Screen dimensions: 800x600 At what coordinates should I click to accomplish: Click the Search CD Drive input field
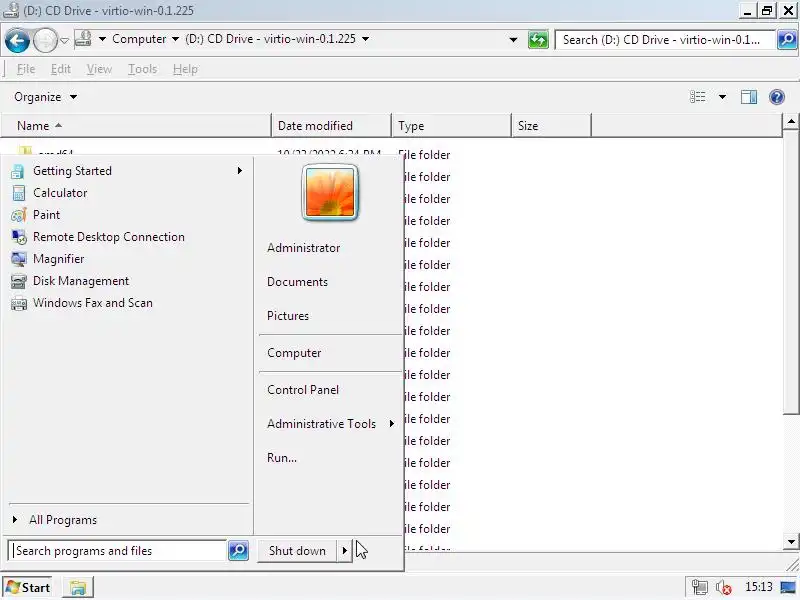[x=665, y=40]
